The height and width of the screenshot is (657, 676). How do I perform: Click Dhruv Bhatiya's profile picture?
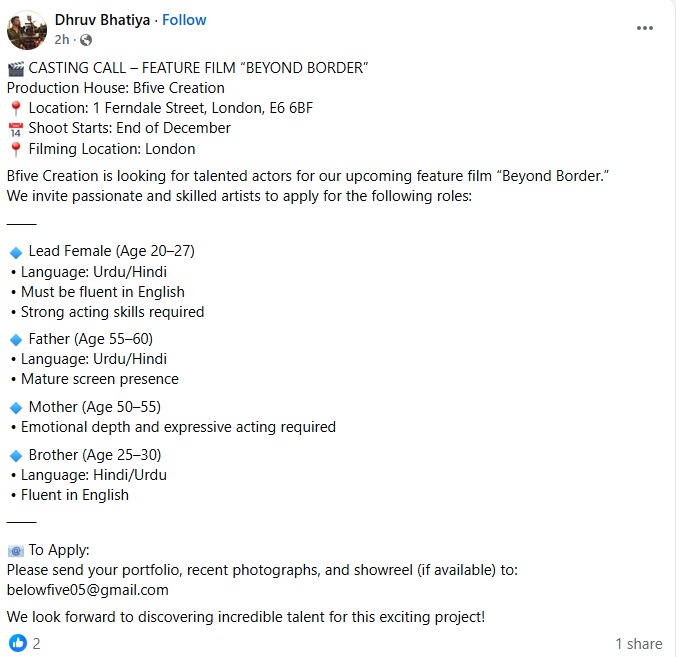(x=27, y=30)
